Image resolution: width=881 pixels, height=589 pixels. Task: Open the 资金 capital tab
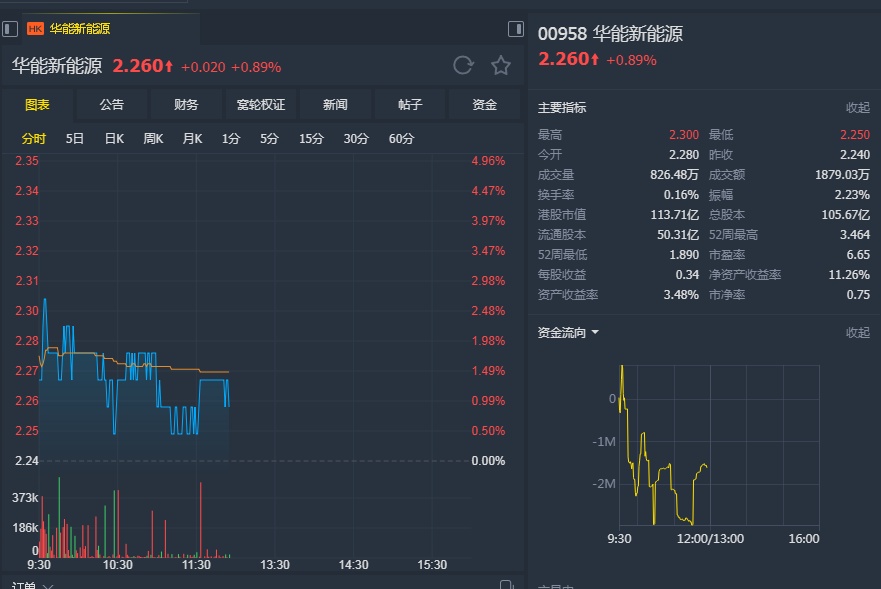pos(484,105)
